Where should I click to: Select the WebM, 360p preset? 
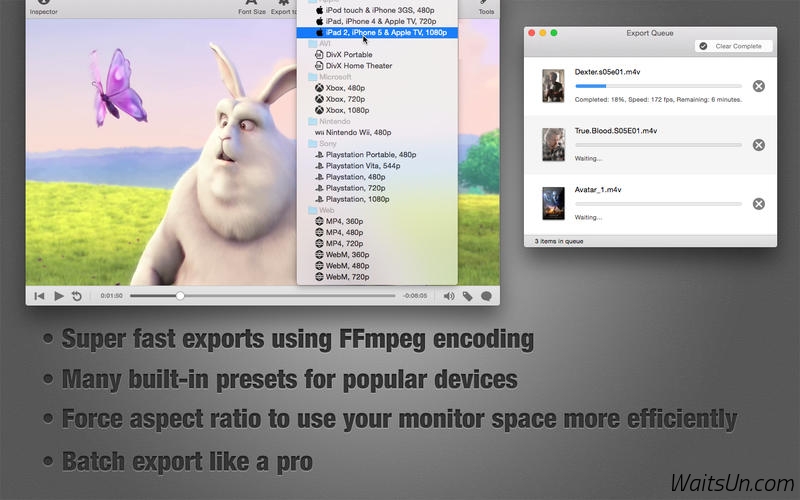coord(377,255)
